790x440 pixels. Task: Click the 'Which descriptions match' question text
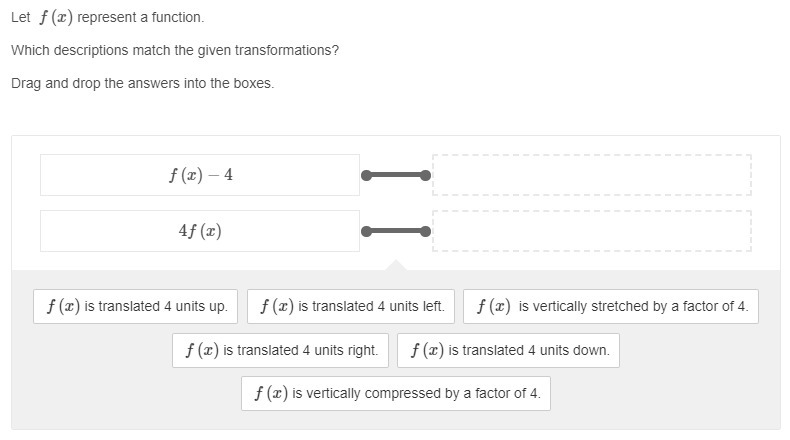pos(175,50)
